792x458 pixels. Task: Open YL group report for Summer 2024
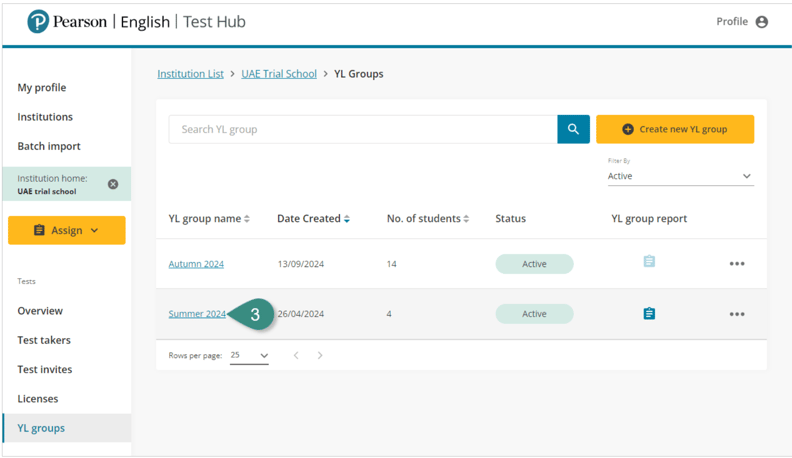649,314
